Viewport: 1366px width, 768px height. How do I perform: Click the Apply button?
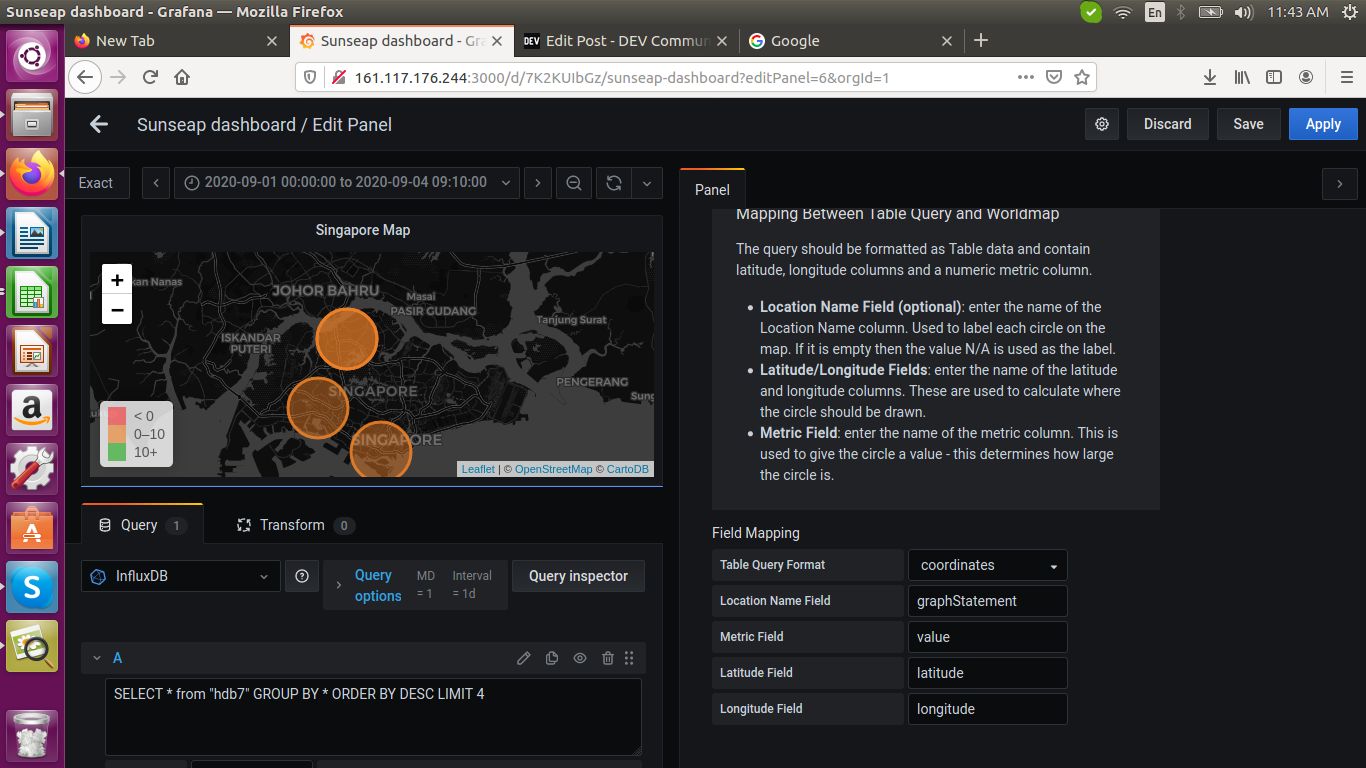(1322, 124)
